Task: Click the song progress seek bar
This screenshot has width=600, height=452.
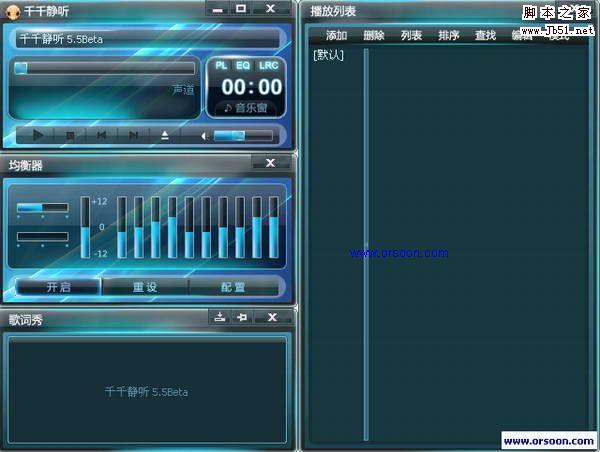Action: tap(104, 68)
